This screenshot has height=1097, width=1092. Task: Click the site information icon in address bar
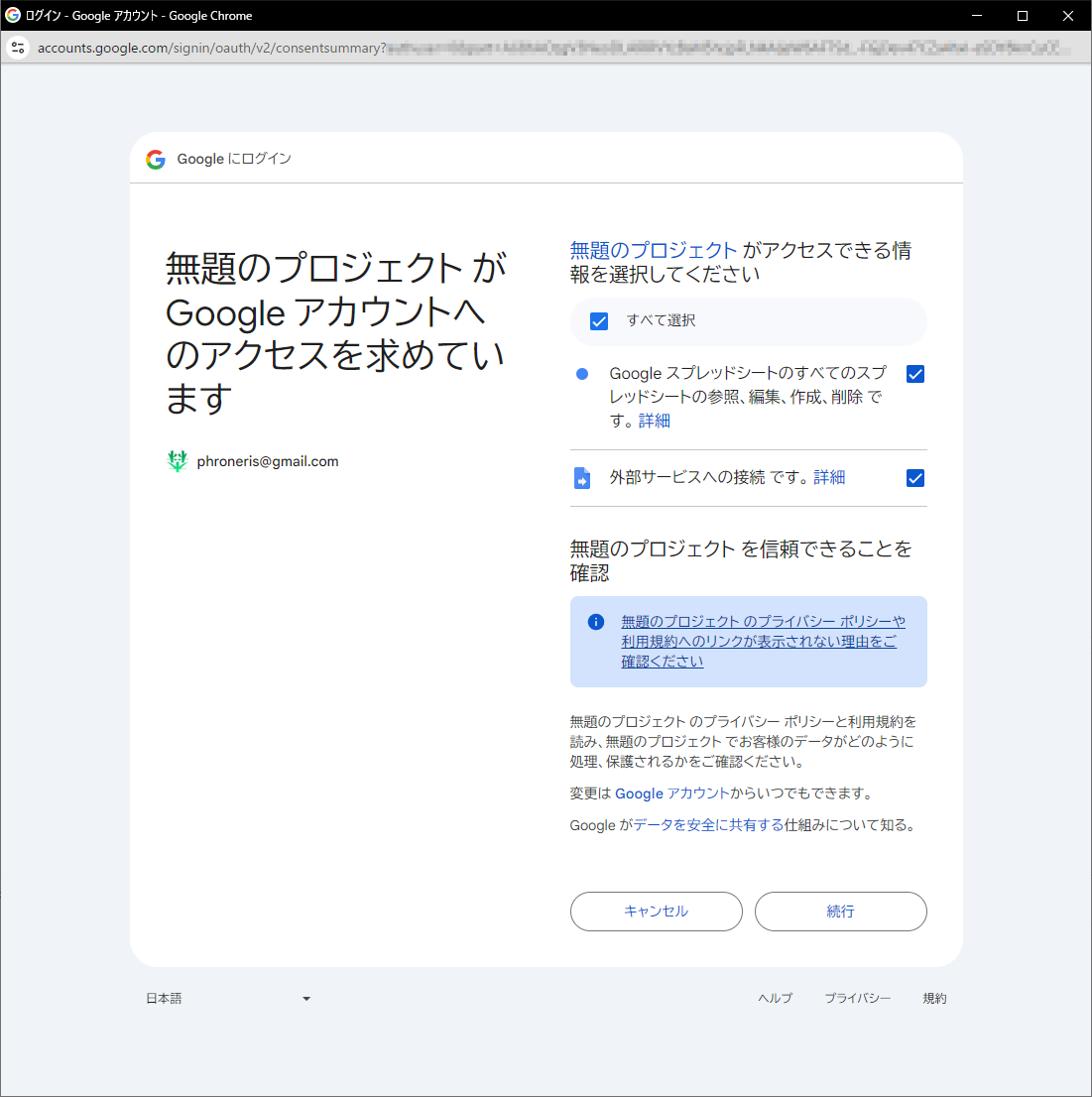coord(18,48)
